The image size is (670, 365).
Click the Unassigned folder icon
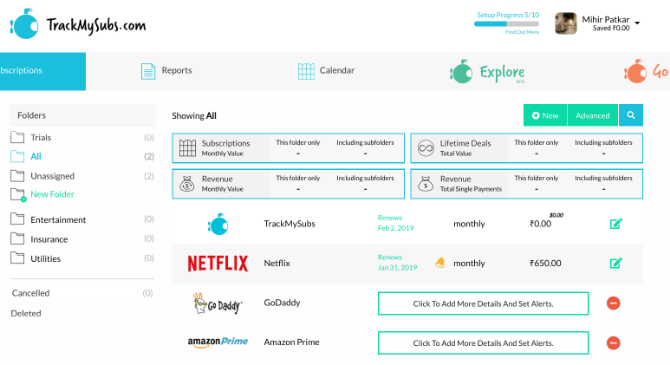tap(17, 176)
